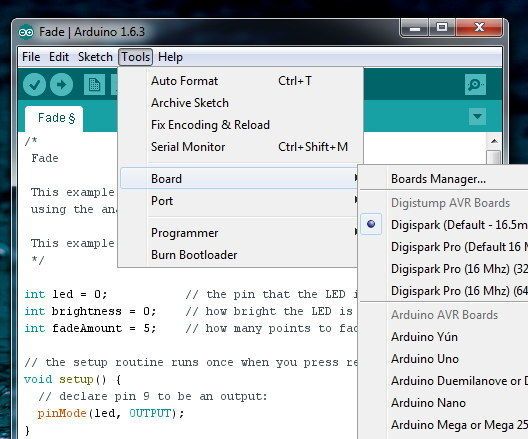Click the 'void setup() {' code line
528x439 pixels.
72,379
